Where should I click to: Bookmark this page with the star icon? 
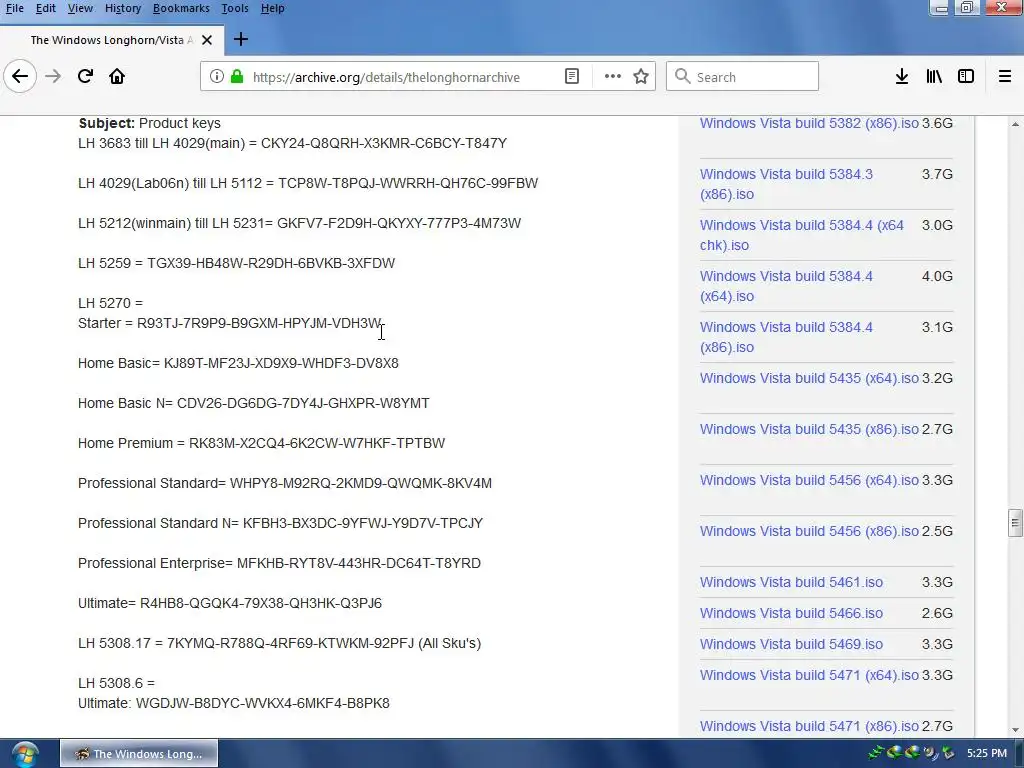click(641, 76)
